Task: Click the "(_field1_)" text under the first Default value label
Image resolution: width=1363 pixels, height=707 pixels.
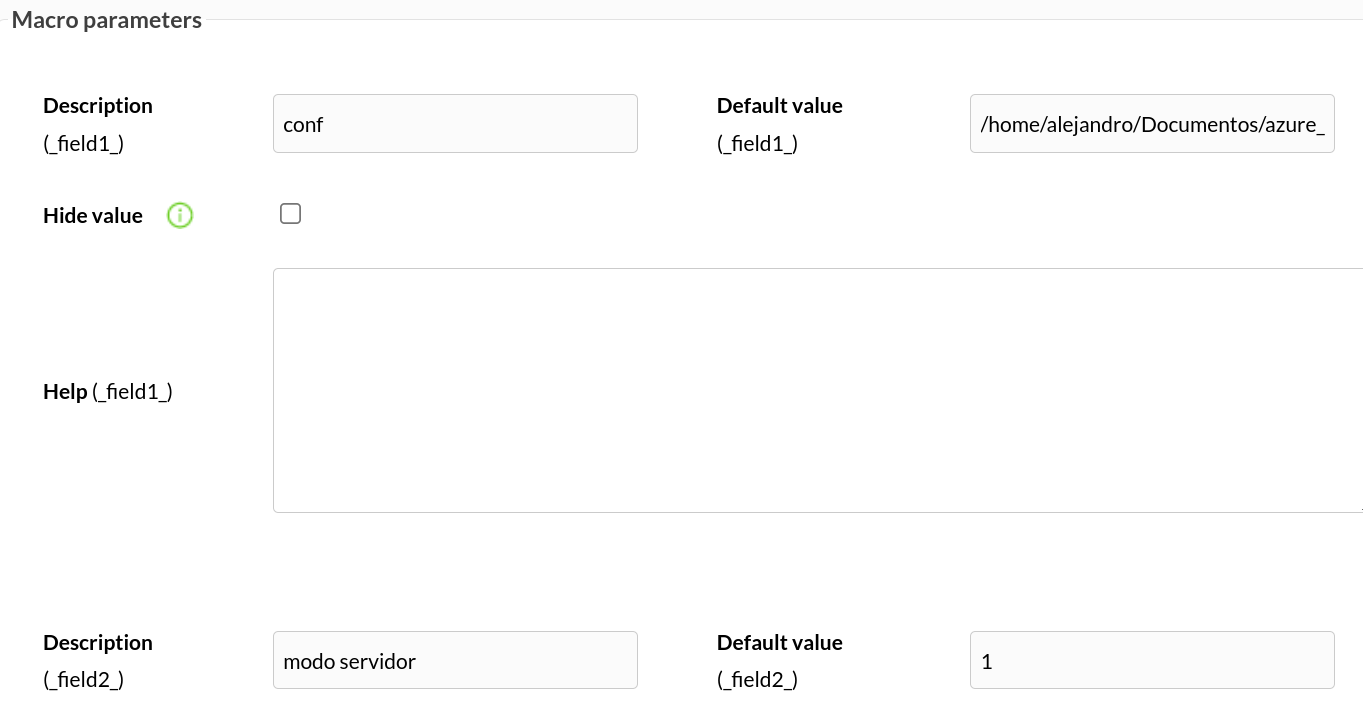Action: [x=758, y=144]
